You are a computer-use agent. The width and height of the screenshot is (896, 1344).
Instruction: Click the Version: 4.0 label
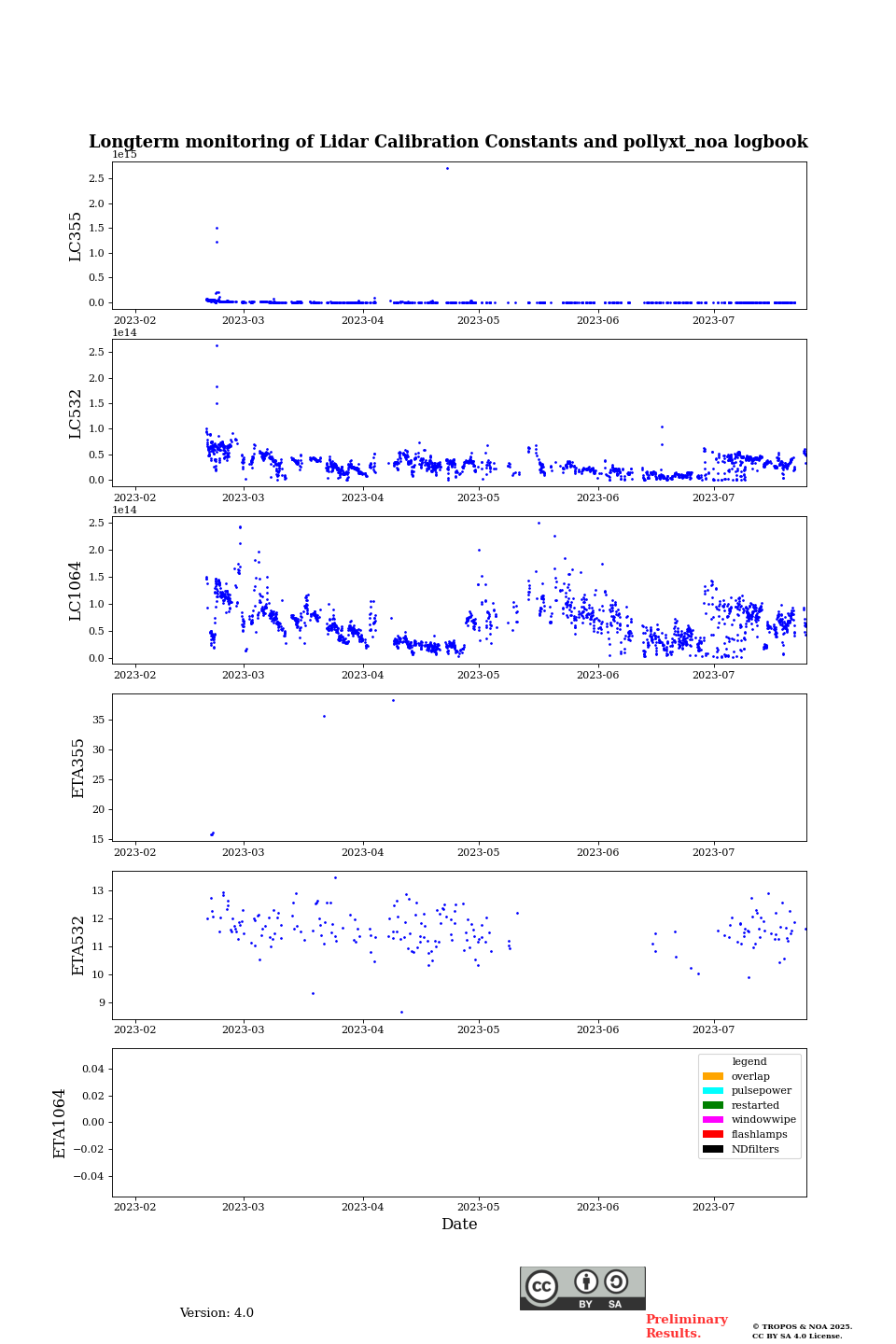(217, 1313)
